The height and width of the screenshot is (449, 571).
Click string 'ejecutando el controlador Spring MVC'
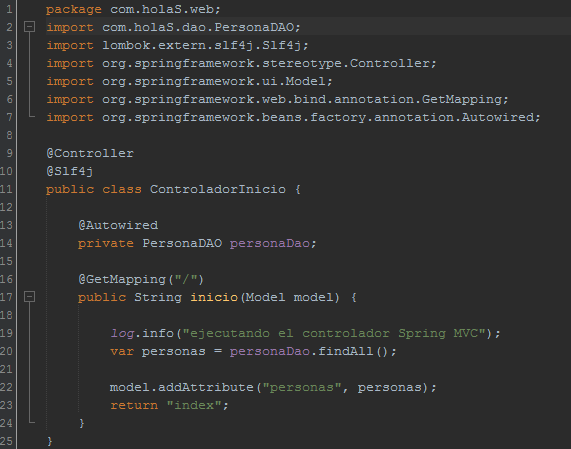click(334, 333)
